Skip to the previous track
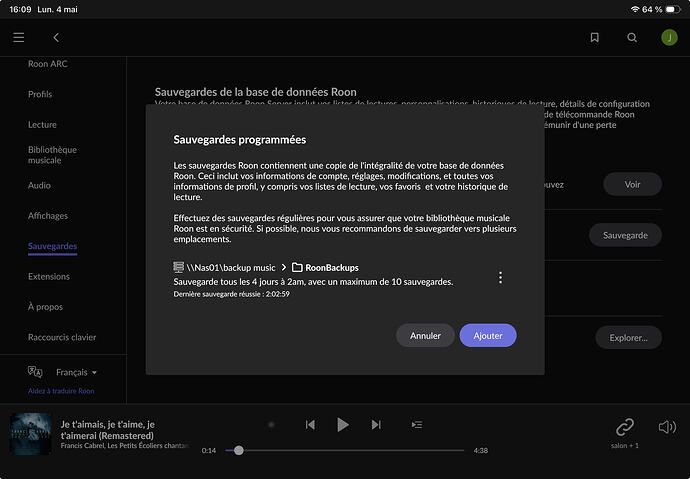Image resolution: width=690 pixels, height=479 pixels. 310,424
